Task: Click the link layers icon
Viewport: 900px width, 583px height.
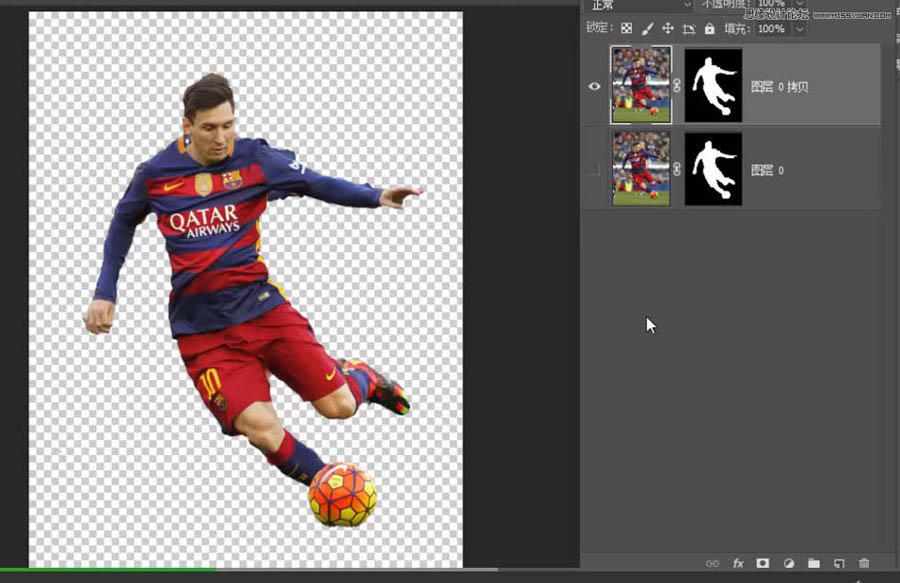Action: [712, 564]
